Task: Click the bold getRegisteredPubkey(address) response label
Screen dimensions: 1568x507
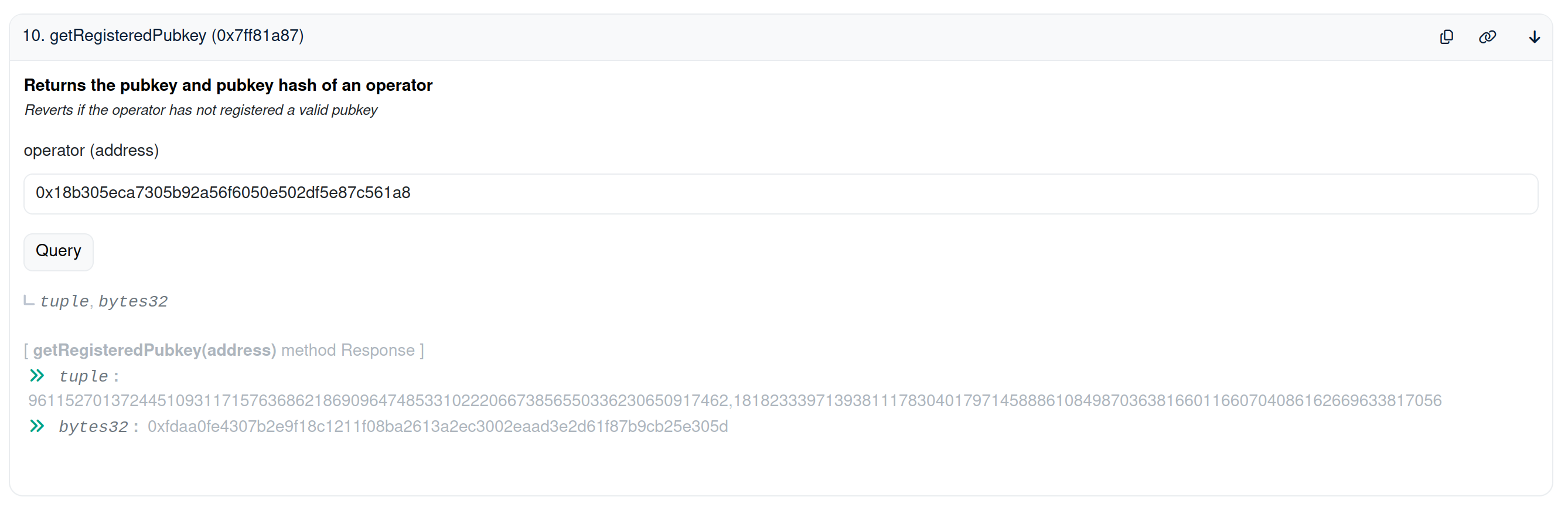Action: click(155, 351)
